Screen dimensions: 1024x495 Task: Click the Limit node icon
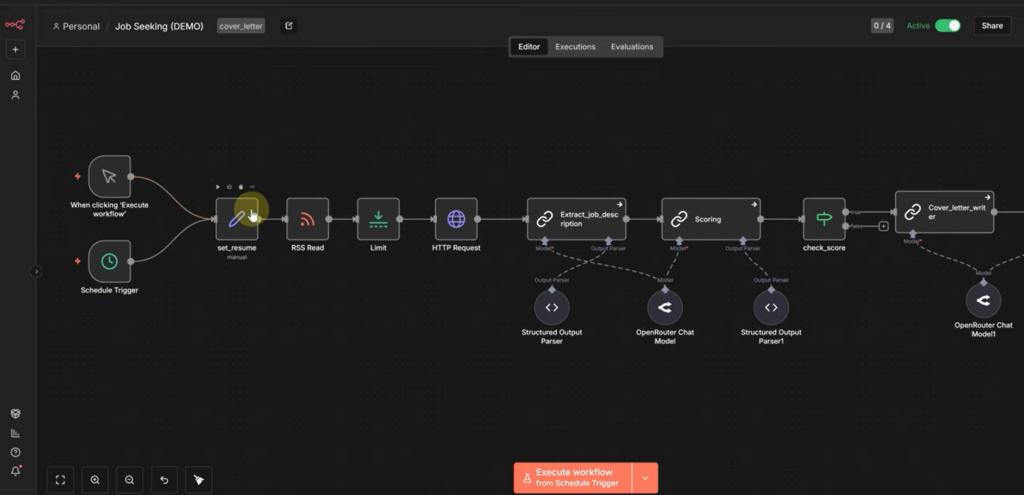click(x=378, y=218)
